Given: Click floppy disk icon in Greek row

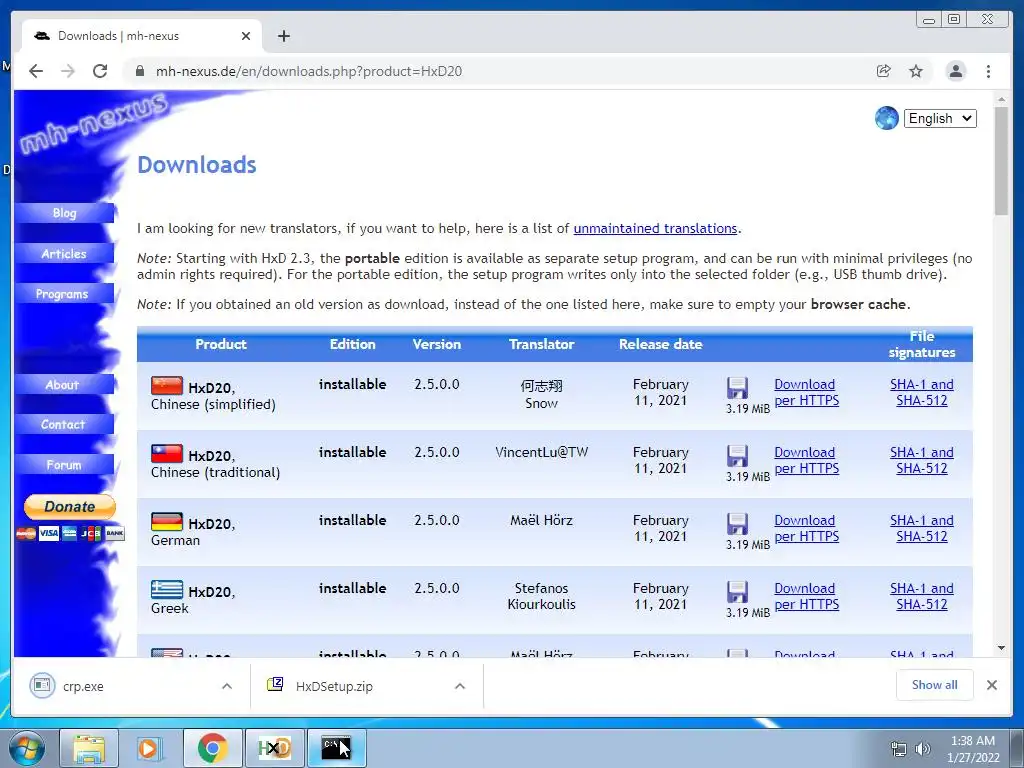Looking at the screenshot, I should (x=737, y=592).
